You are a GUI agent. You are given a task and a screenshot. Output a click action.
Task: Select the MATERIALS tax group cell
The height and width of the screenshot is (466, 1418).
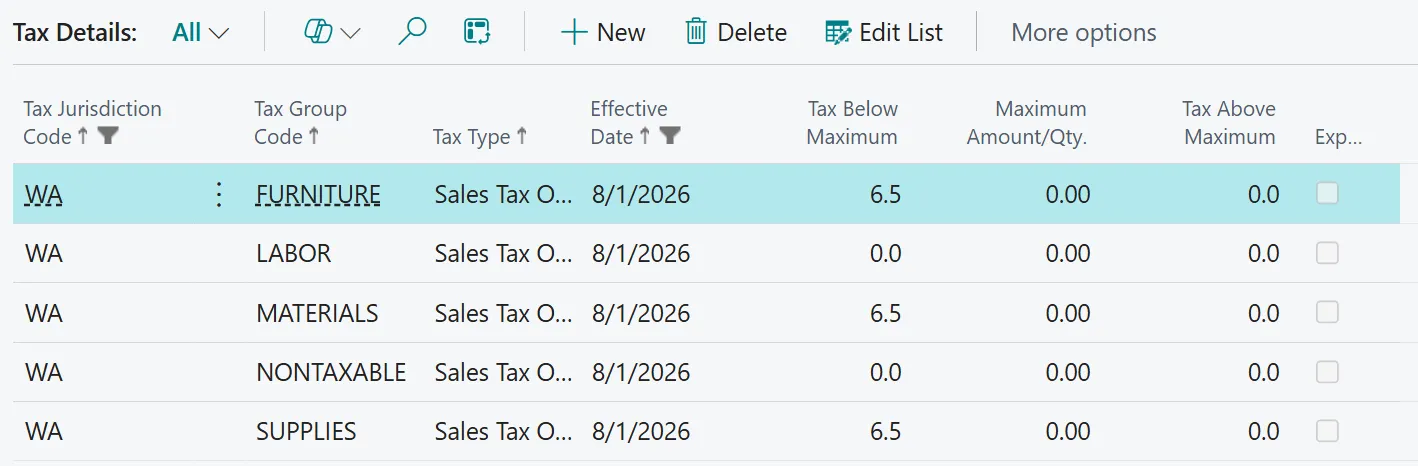(317, 313)
